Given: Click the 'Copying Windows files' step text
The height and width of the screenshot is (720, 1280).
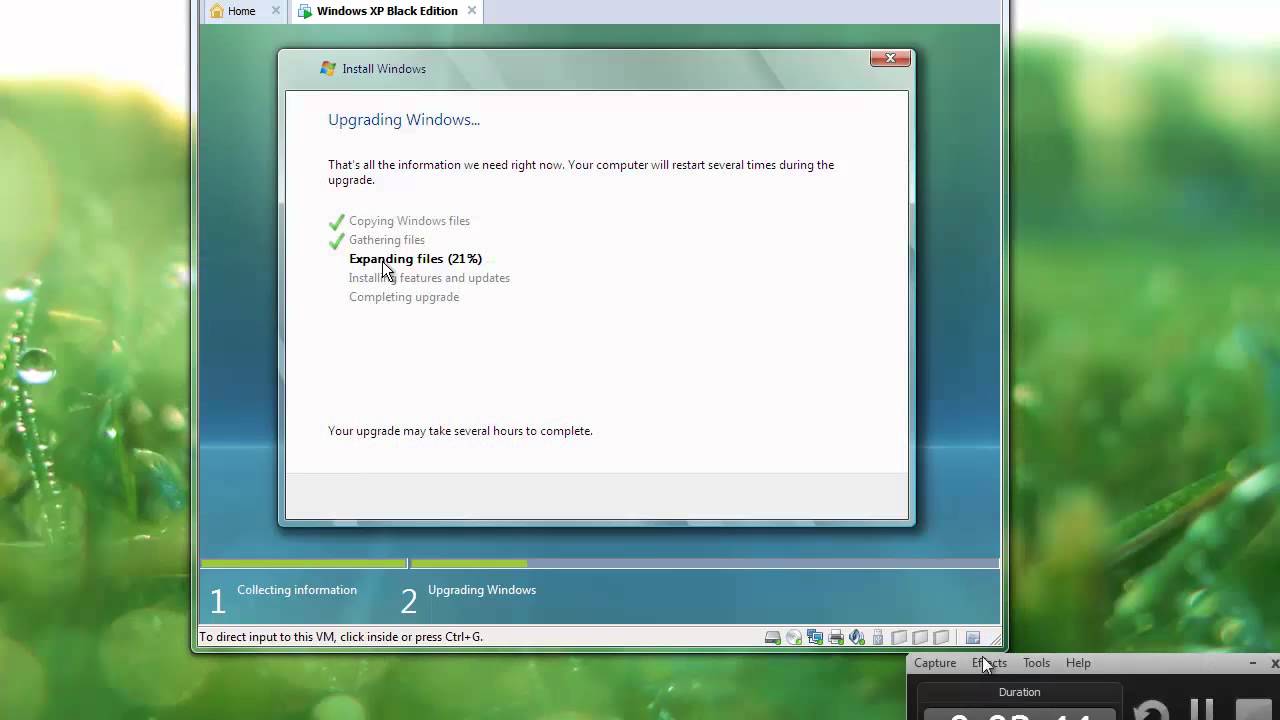Looking at the screenshot, I should click(x=409, y=221).
